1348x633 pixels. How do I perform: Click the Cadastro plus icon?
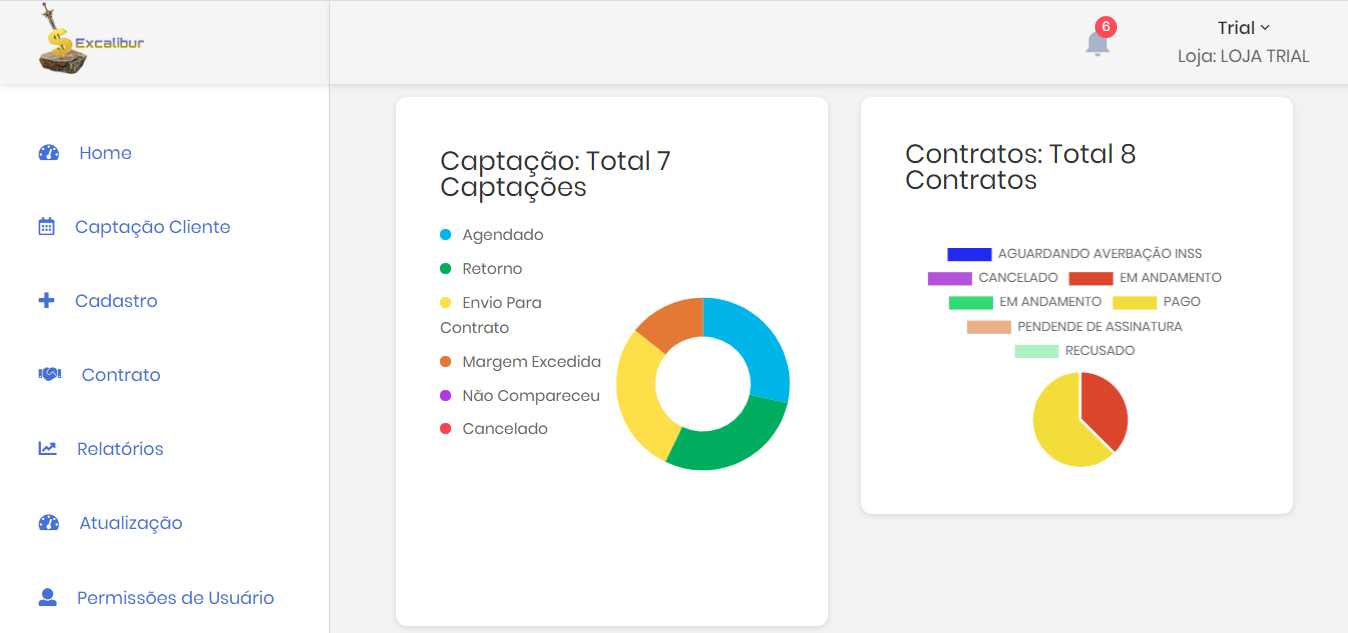pos(46,301)
